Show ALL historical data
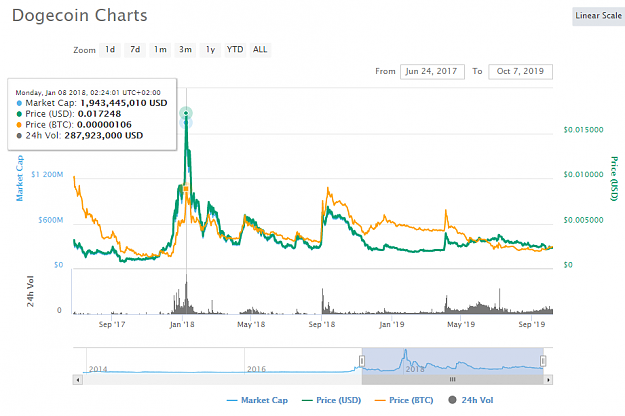Screen dimensions: 625x416 point(260,50)
